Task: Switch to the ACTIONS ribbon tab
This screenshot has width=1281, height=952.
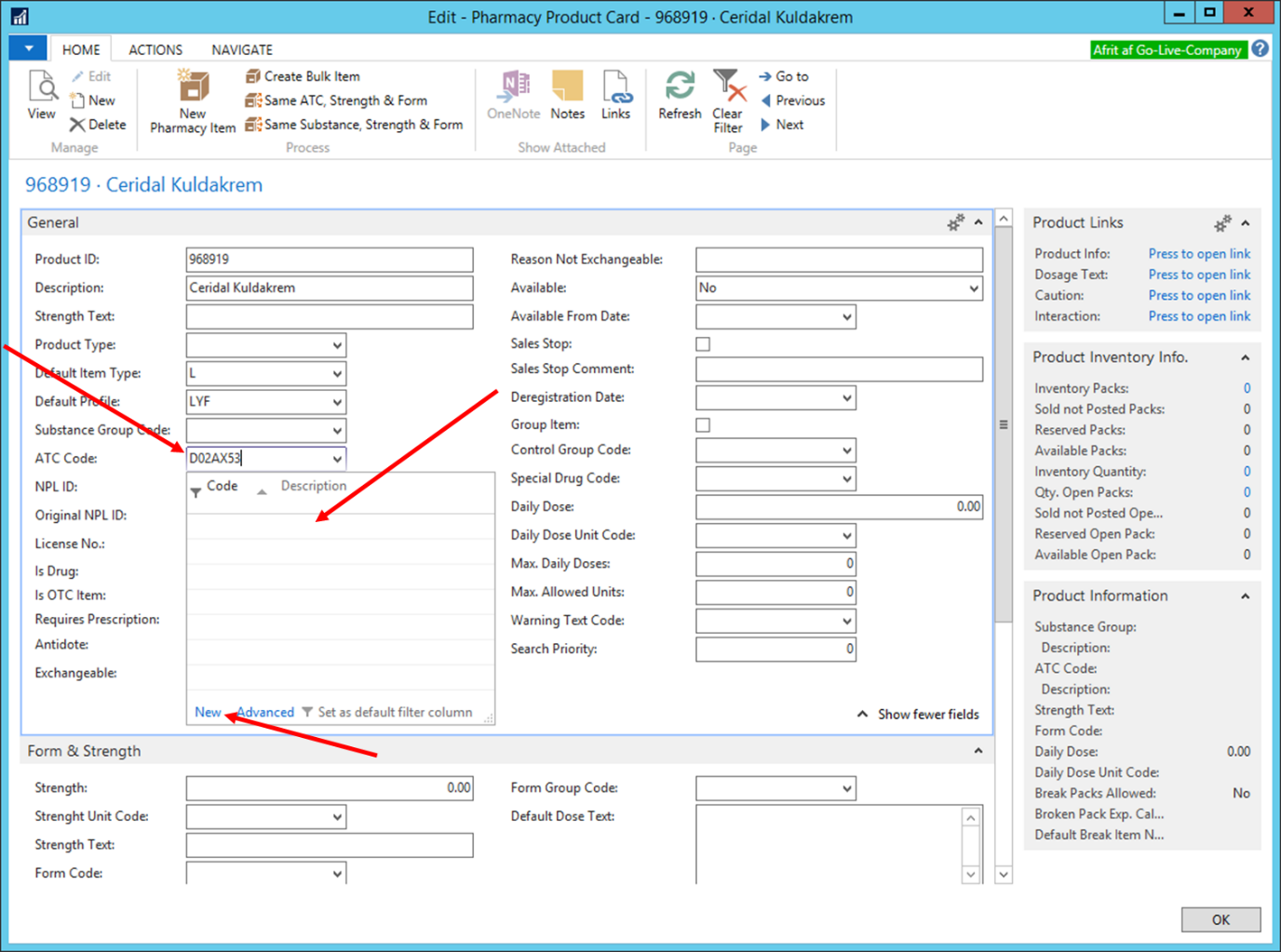Action: [x=155, y=50]
